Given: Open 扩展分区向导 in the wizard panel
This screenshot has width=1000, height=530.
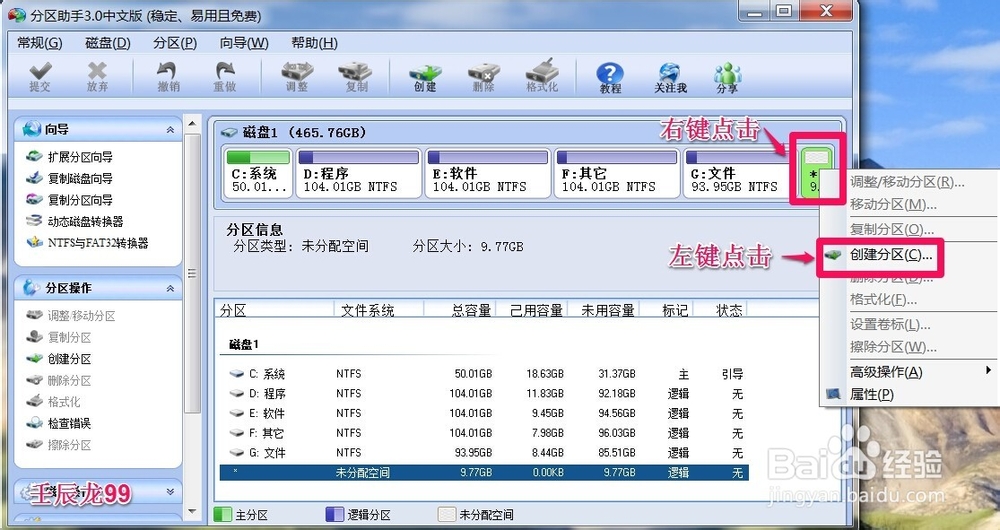Looking at the screenshot, I should 70,157.
